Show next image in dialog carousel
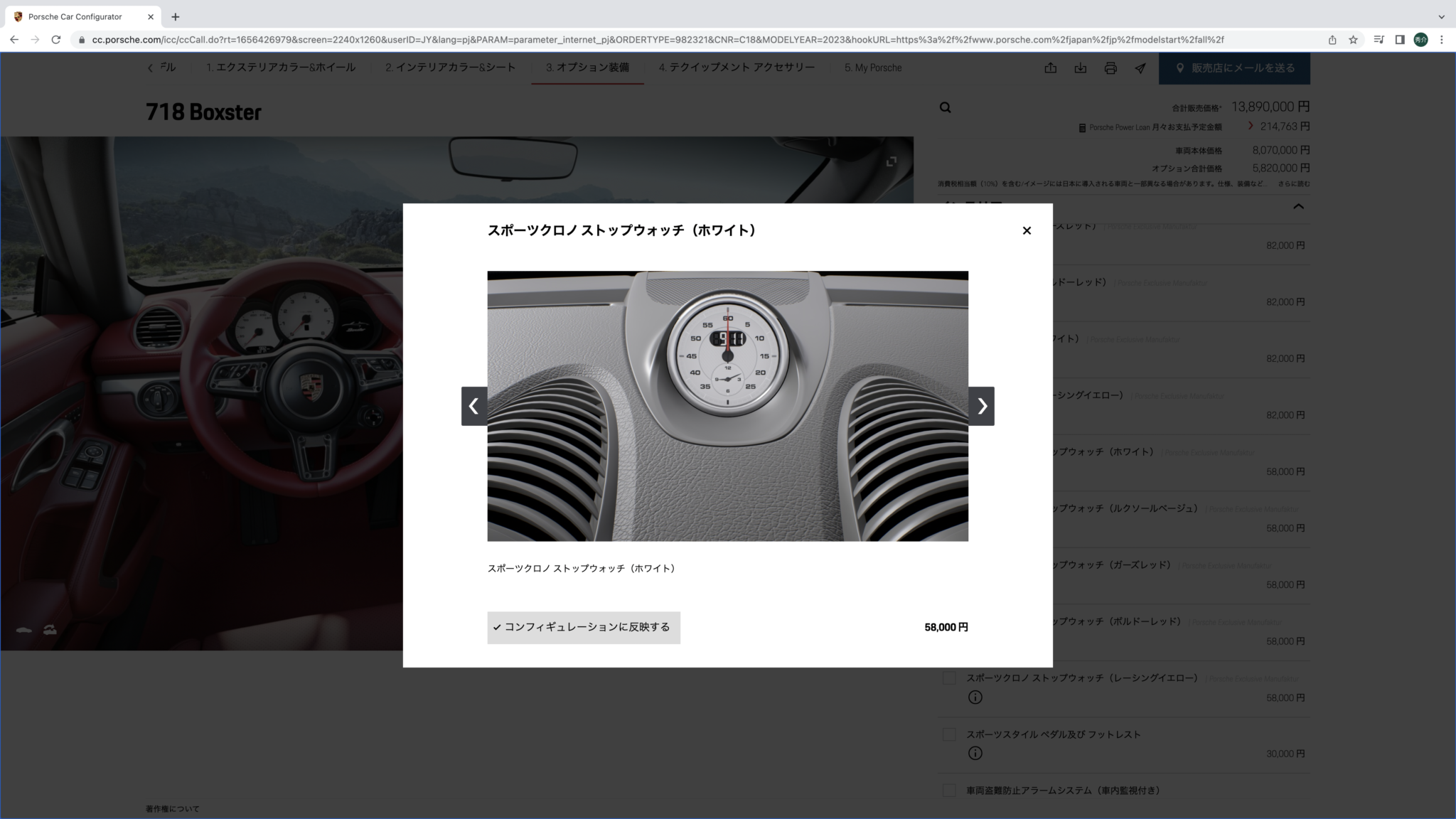The height and width of the screenshot is (819, 1456). (981, 406)
